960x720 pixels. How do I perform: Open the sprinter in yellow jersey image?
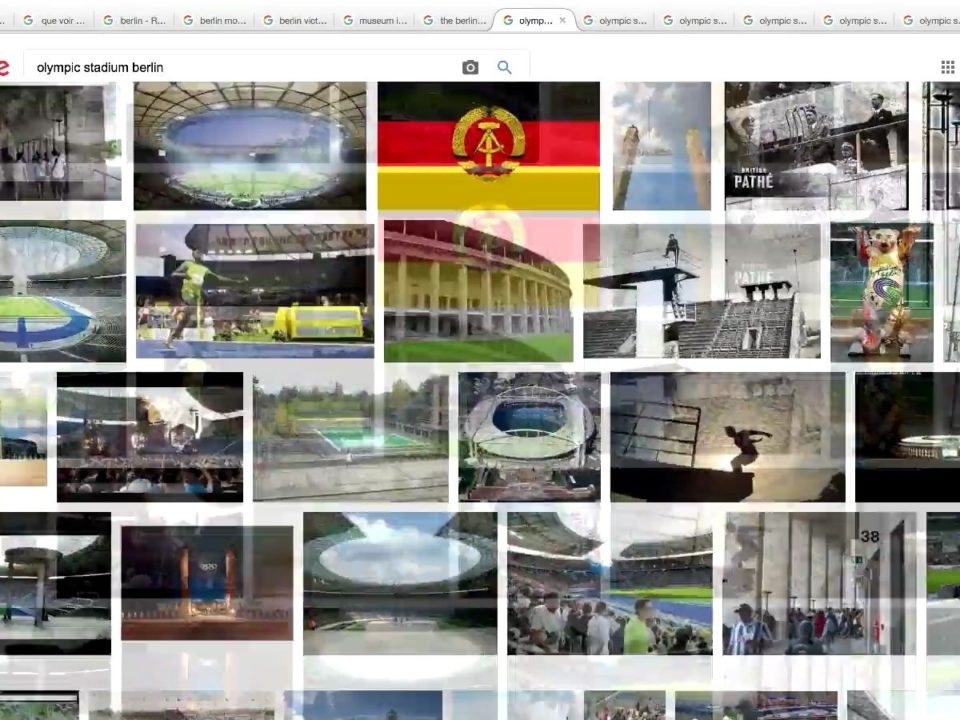coord(255,291)
